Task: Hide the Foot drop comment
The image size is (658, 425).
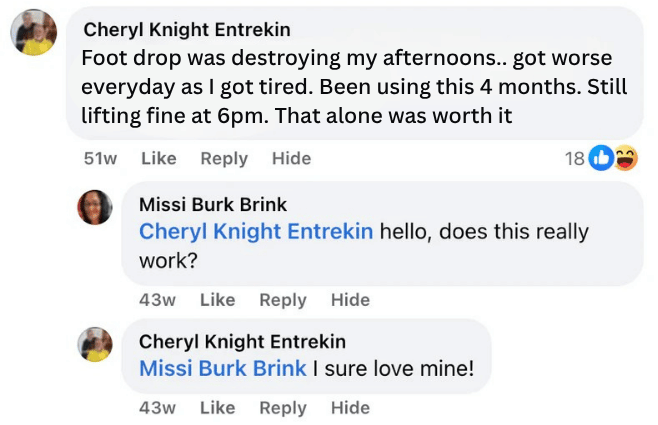Action: (x=291, y=158)
